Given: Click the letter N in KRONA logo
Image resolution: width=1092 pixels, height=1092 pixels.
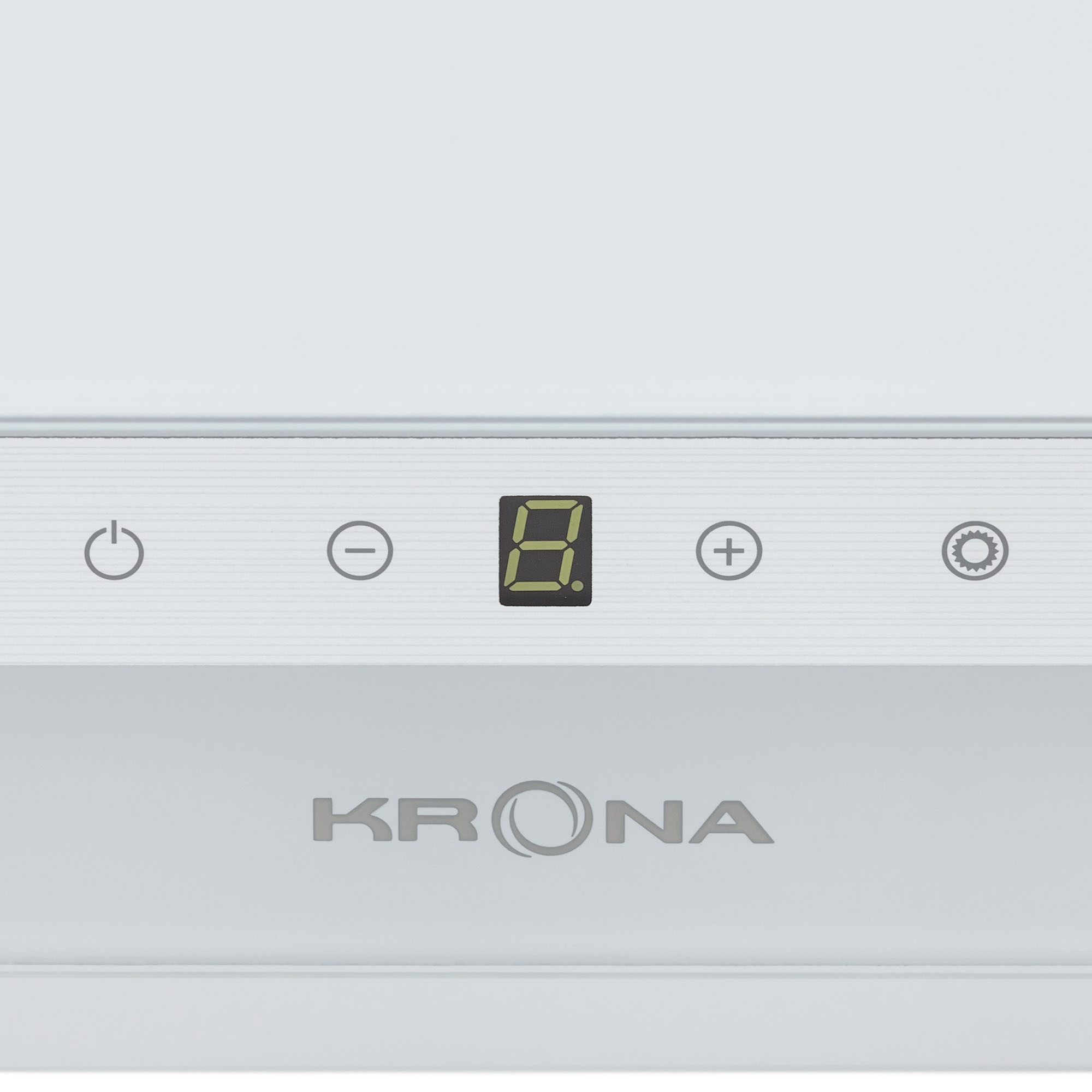Looking at the screenshot, I should click(636, 820).
